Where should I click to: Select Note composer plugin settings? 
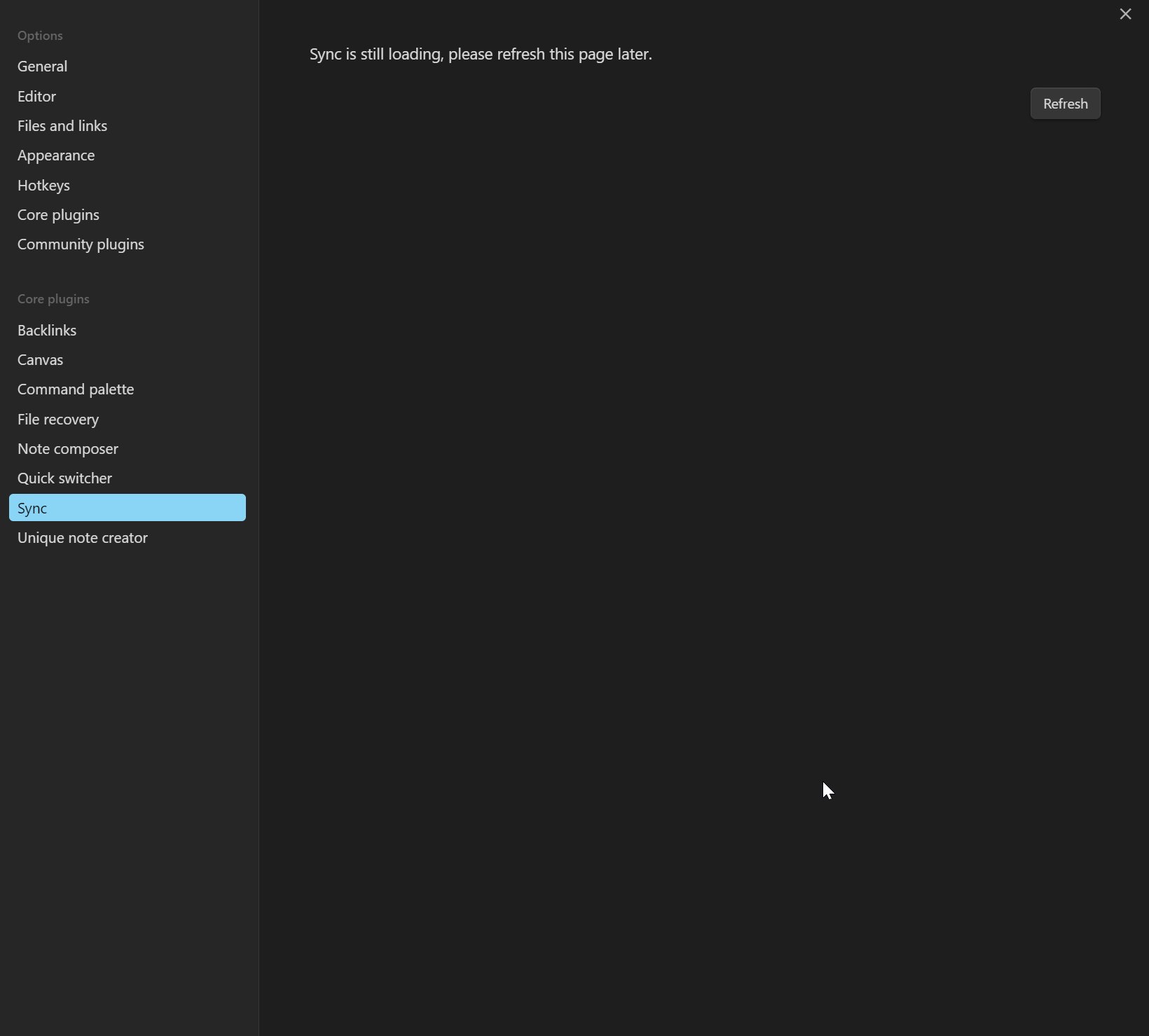pos(68,449)
